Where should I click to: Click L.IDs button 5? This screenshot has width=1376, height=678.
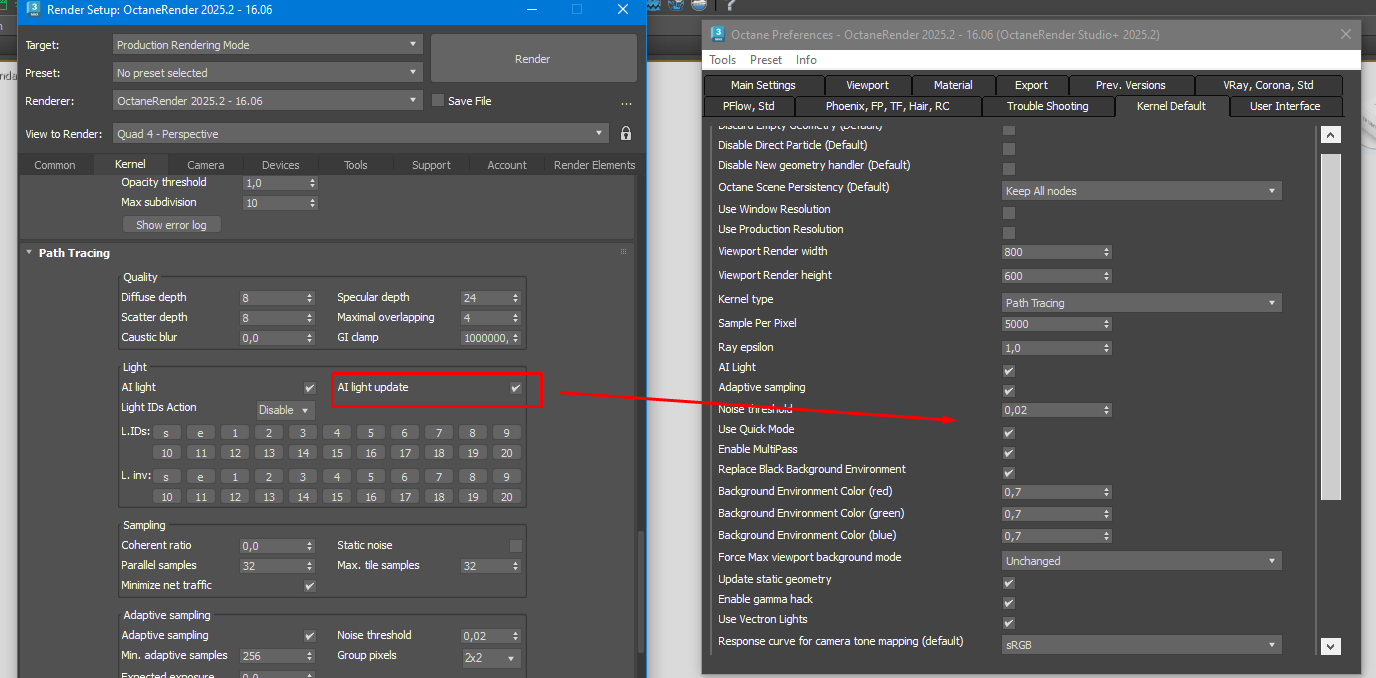371,433
